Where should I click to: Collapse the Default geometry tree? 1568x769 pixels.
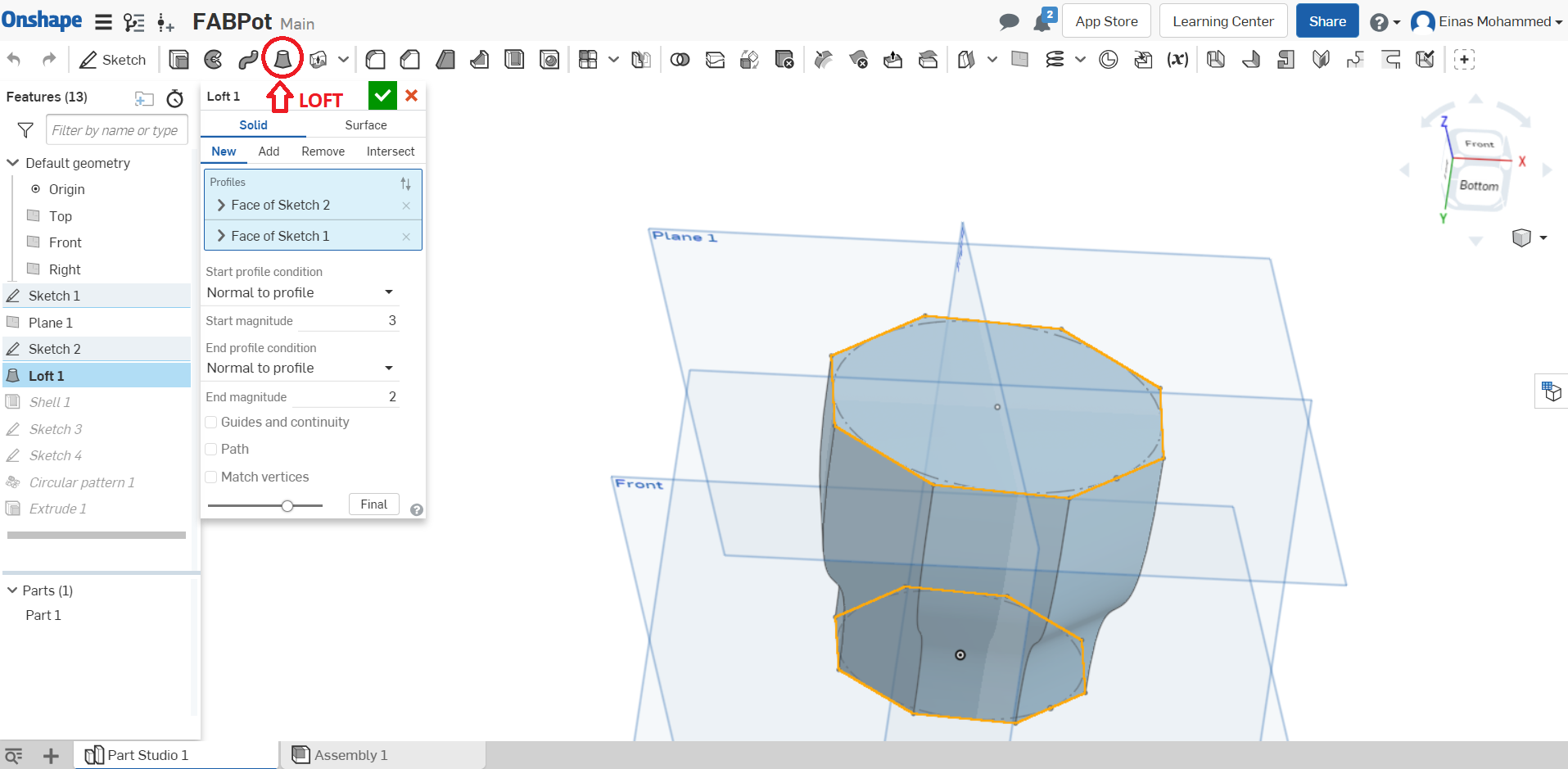(x=13, y=163)
